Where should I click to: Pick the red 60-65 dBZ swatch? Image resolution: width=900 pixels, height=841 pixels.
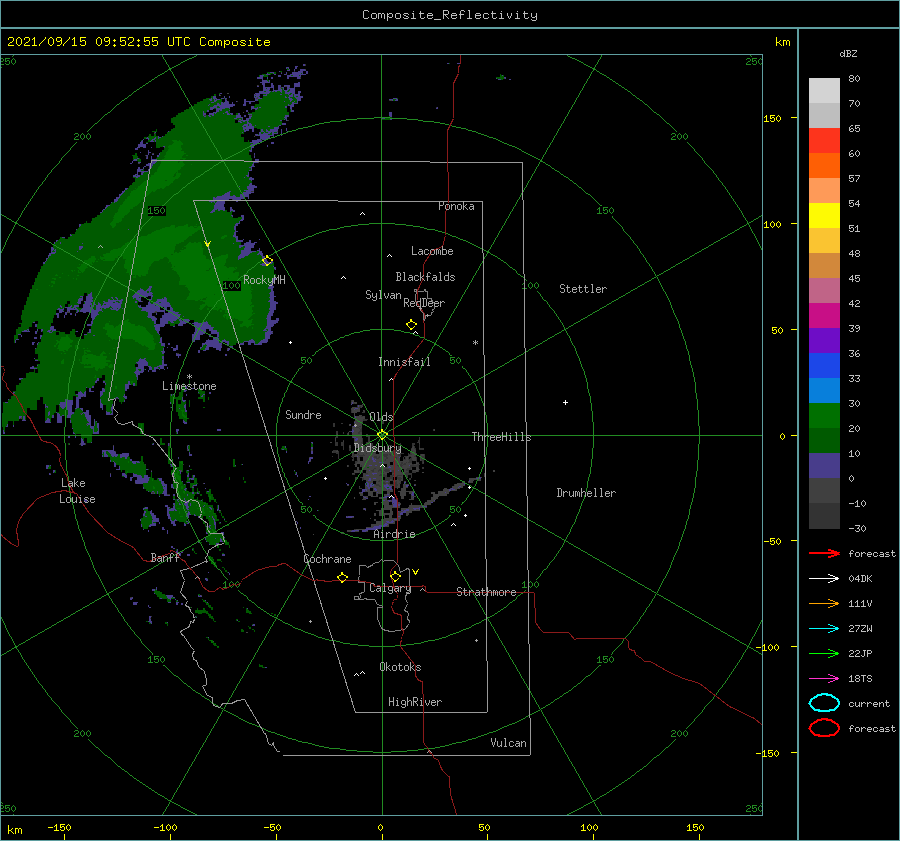click(824, 141)
